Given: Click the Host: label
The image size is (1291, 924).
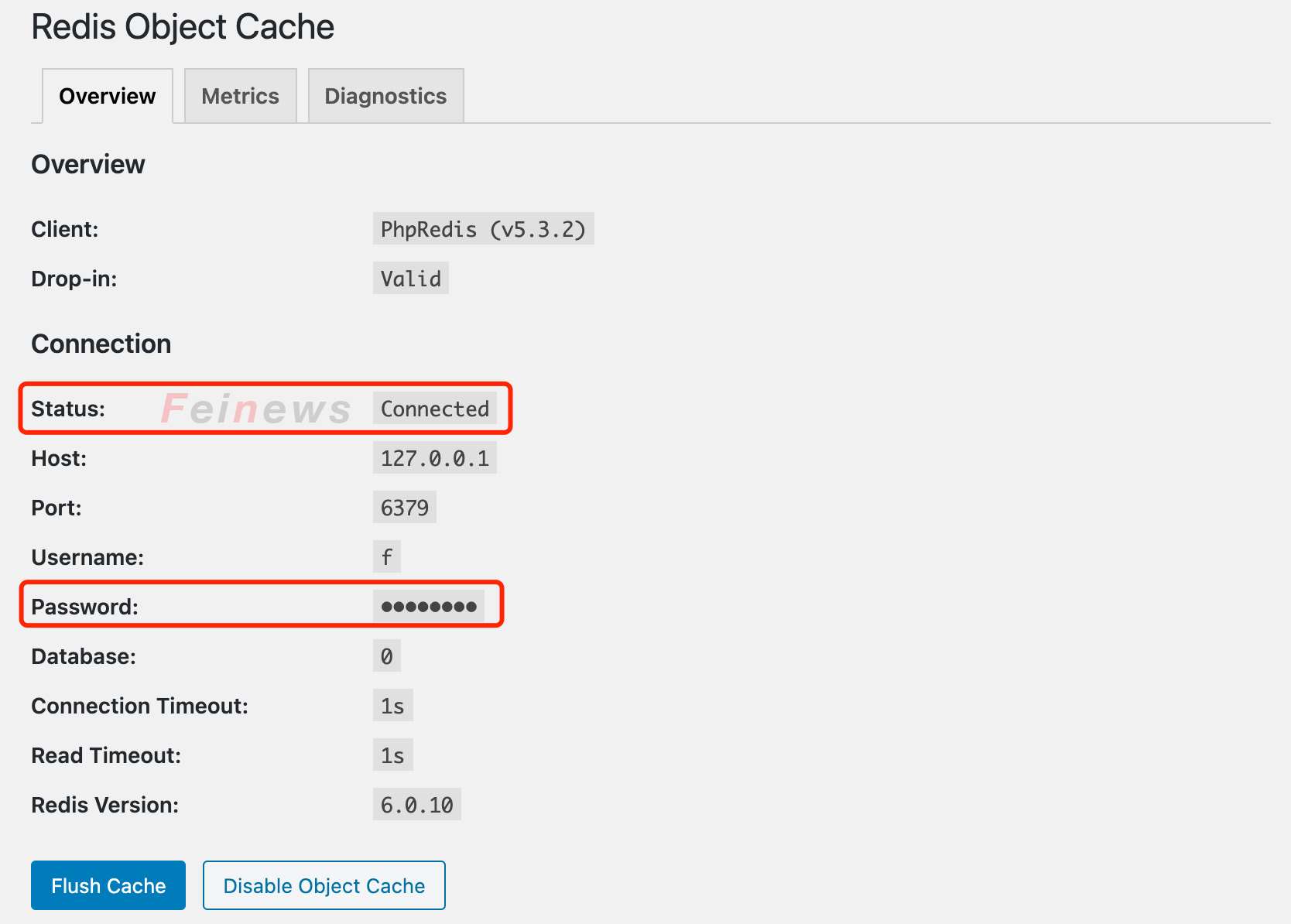Looking at the screenshot, I should 59,458.
